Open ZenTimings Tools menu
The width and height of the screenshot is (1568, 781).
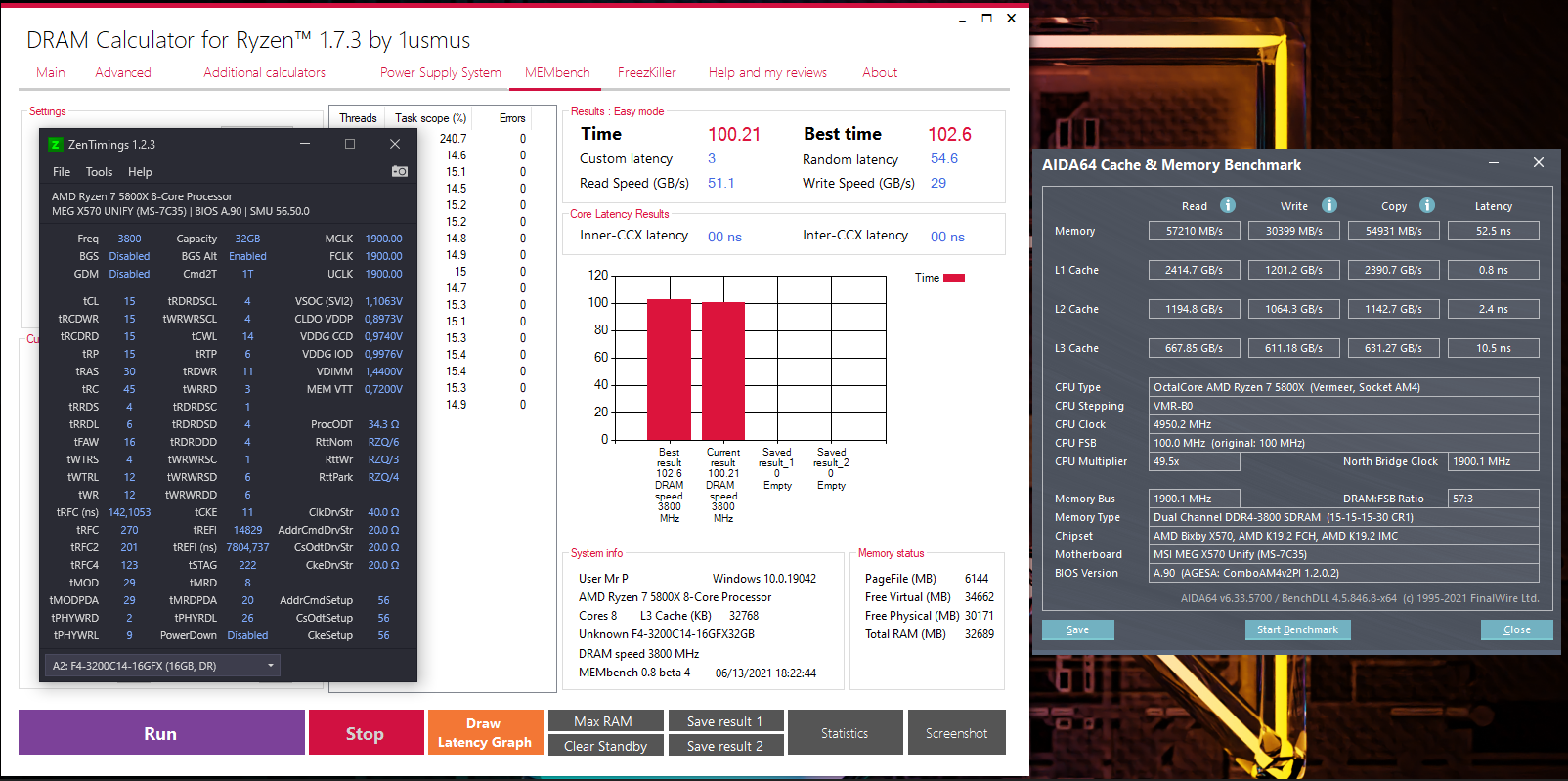point(99,171)
